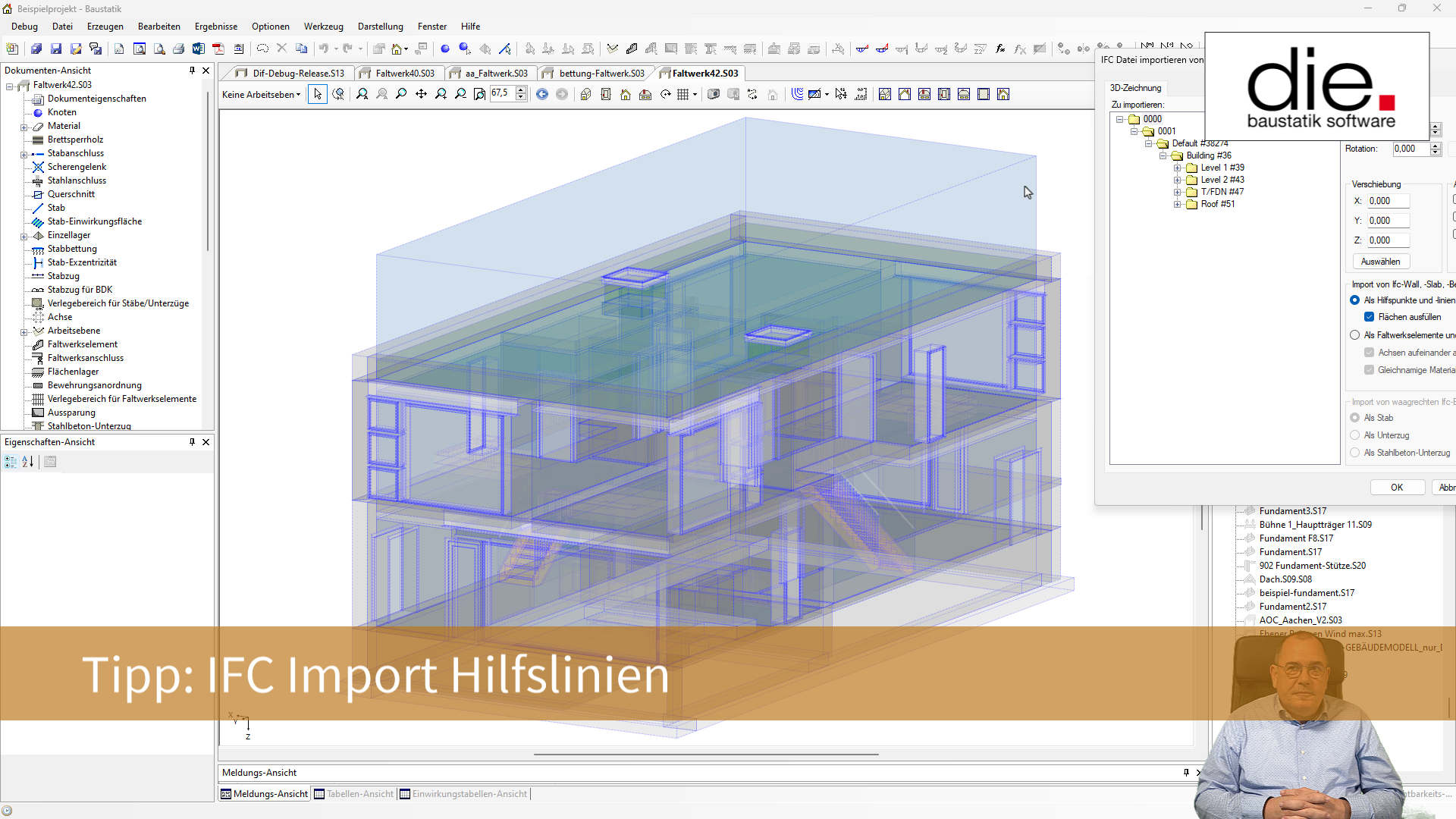Click OK in IFC import dialog

point(1397,488)
